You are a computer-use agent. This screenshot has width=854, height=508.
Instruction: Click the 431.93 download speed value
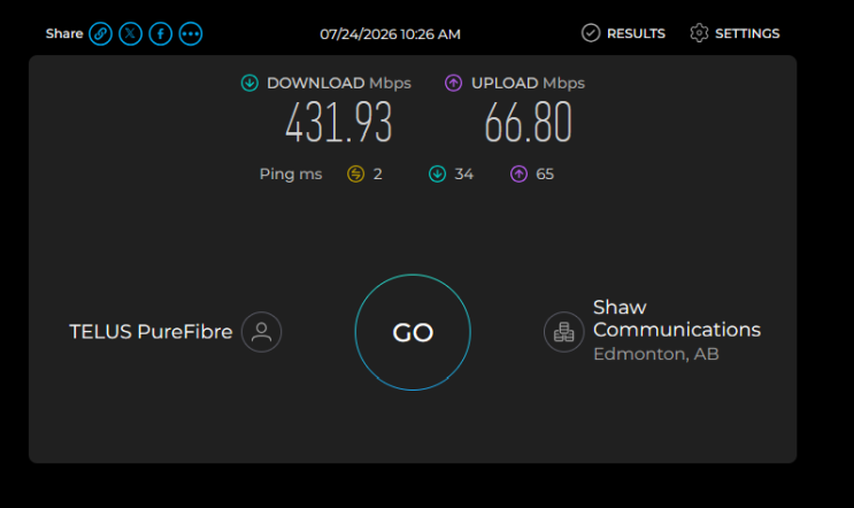point(339,123)
